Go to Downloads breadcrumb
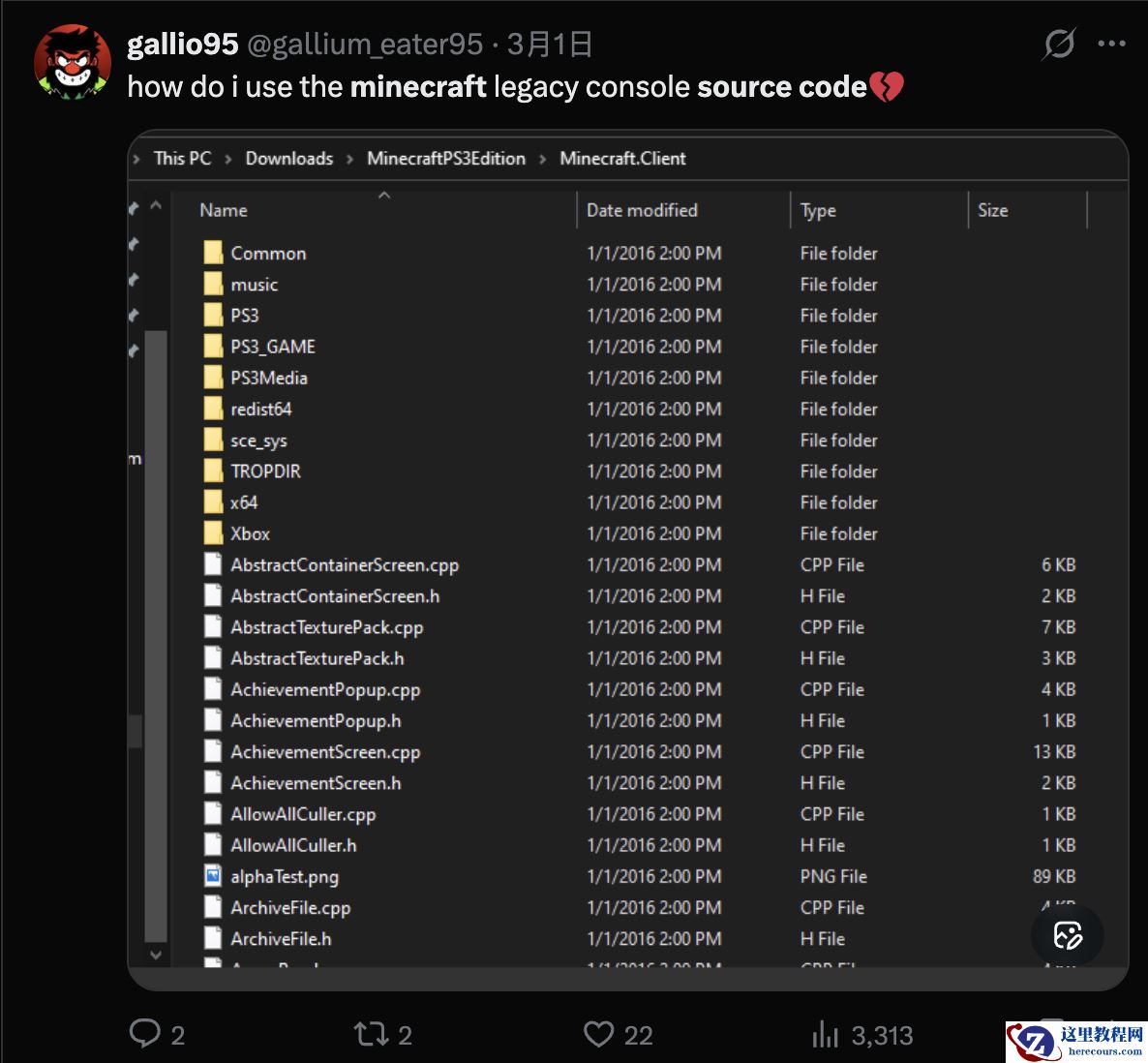This screenshot has width=1148, height=1063. point(289,158)
